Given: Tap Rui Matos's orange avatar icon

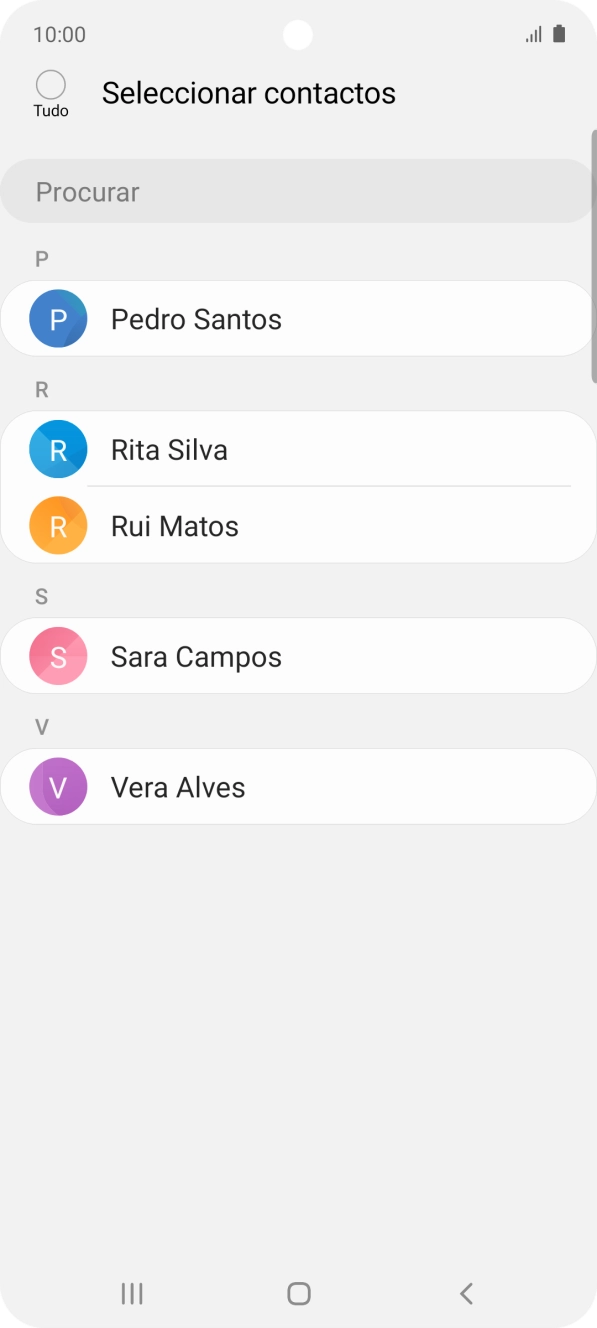Looking at the screenshot, I should click(57, 525).
